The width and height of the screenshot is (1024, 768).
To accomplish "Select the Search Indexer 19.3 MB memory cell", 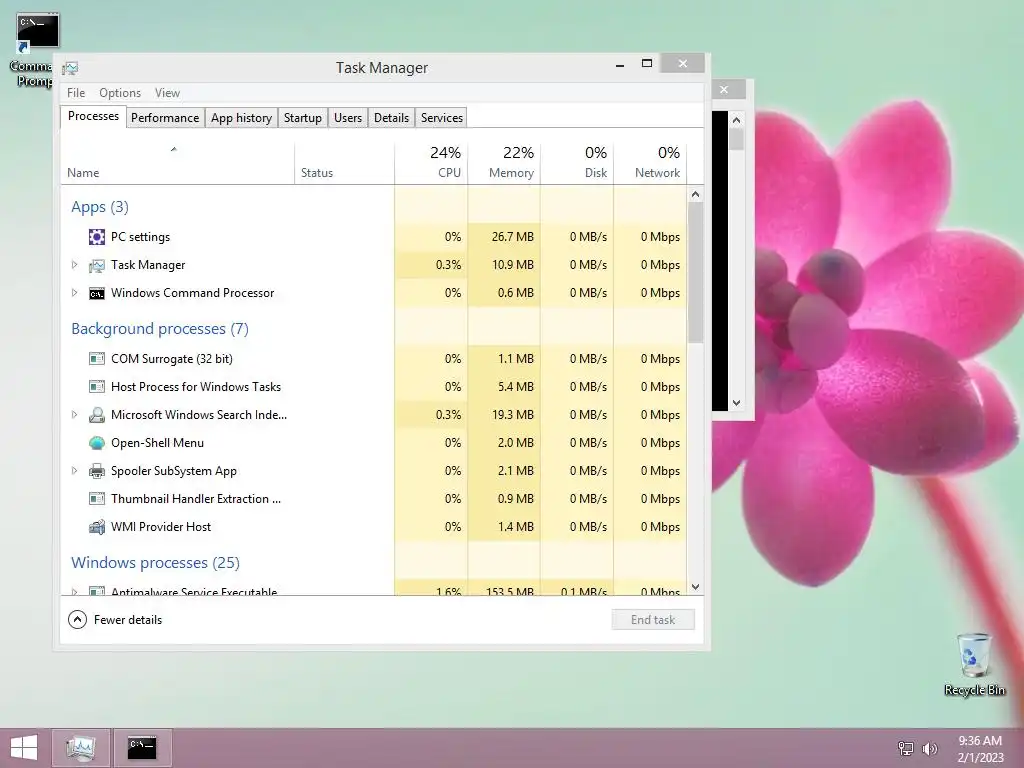I will 504,415.
